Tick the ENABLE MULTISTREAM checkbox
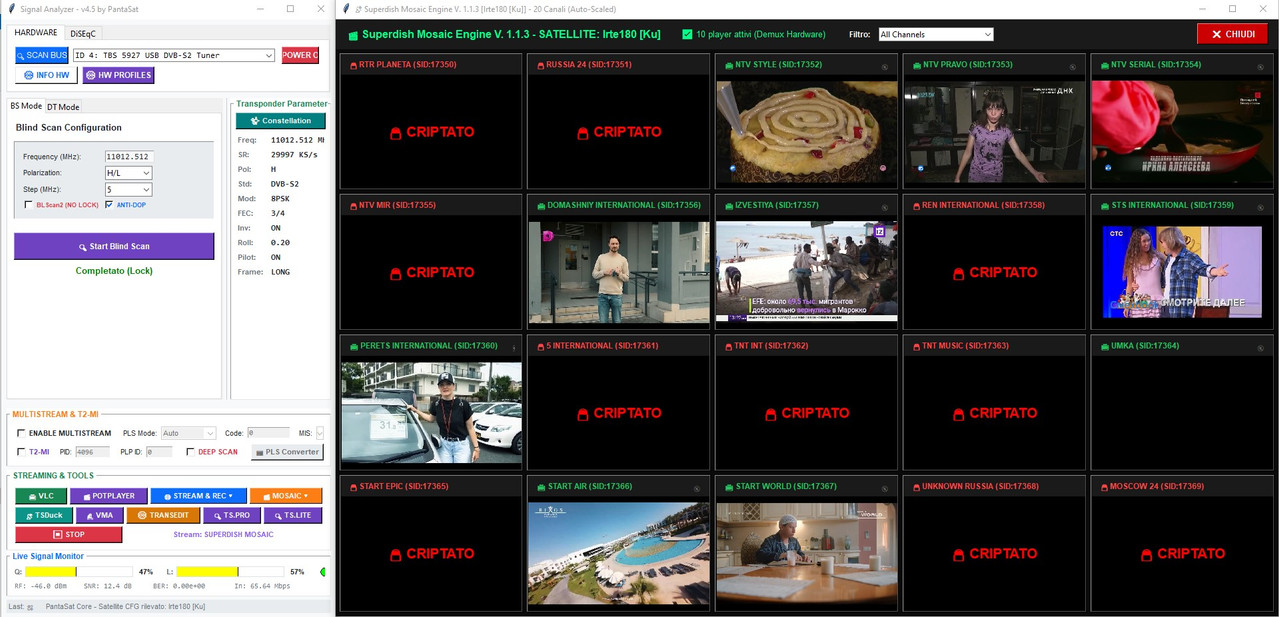The height and width of the screenshot is (617, 1279). (x=21, y=433)
